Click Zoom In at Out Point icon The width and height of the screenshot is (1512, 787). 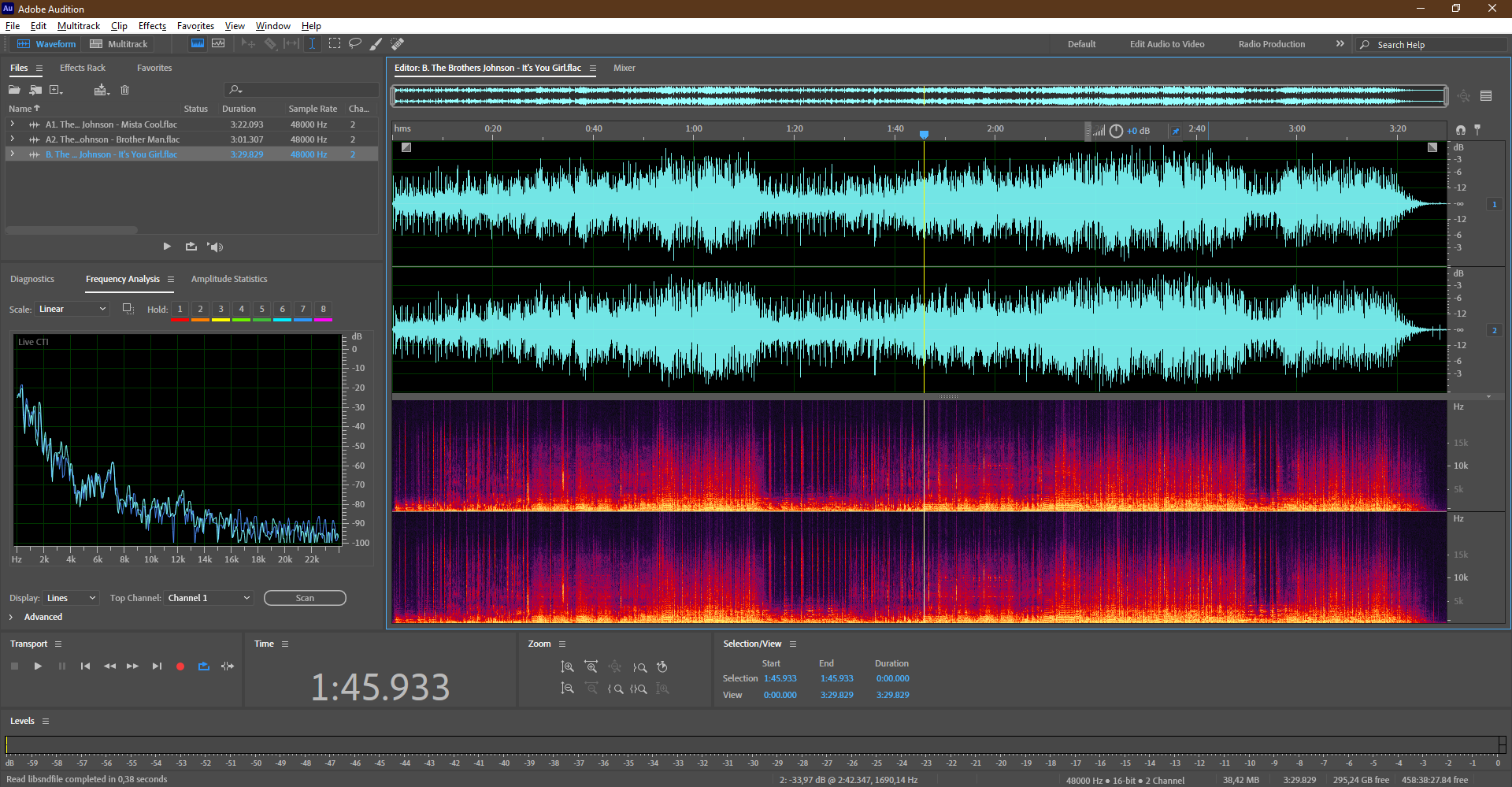[639, 667]
